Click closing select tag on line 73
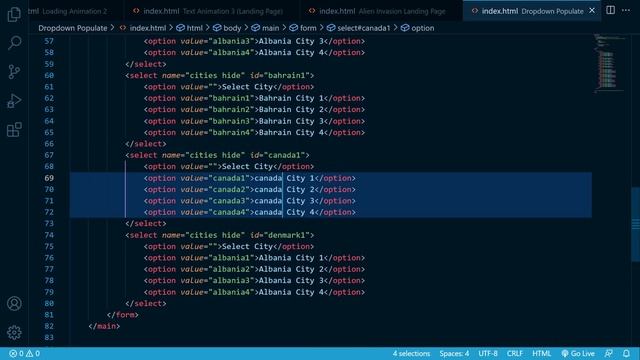640x360 pixels. click(146, 224)
